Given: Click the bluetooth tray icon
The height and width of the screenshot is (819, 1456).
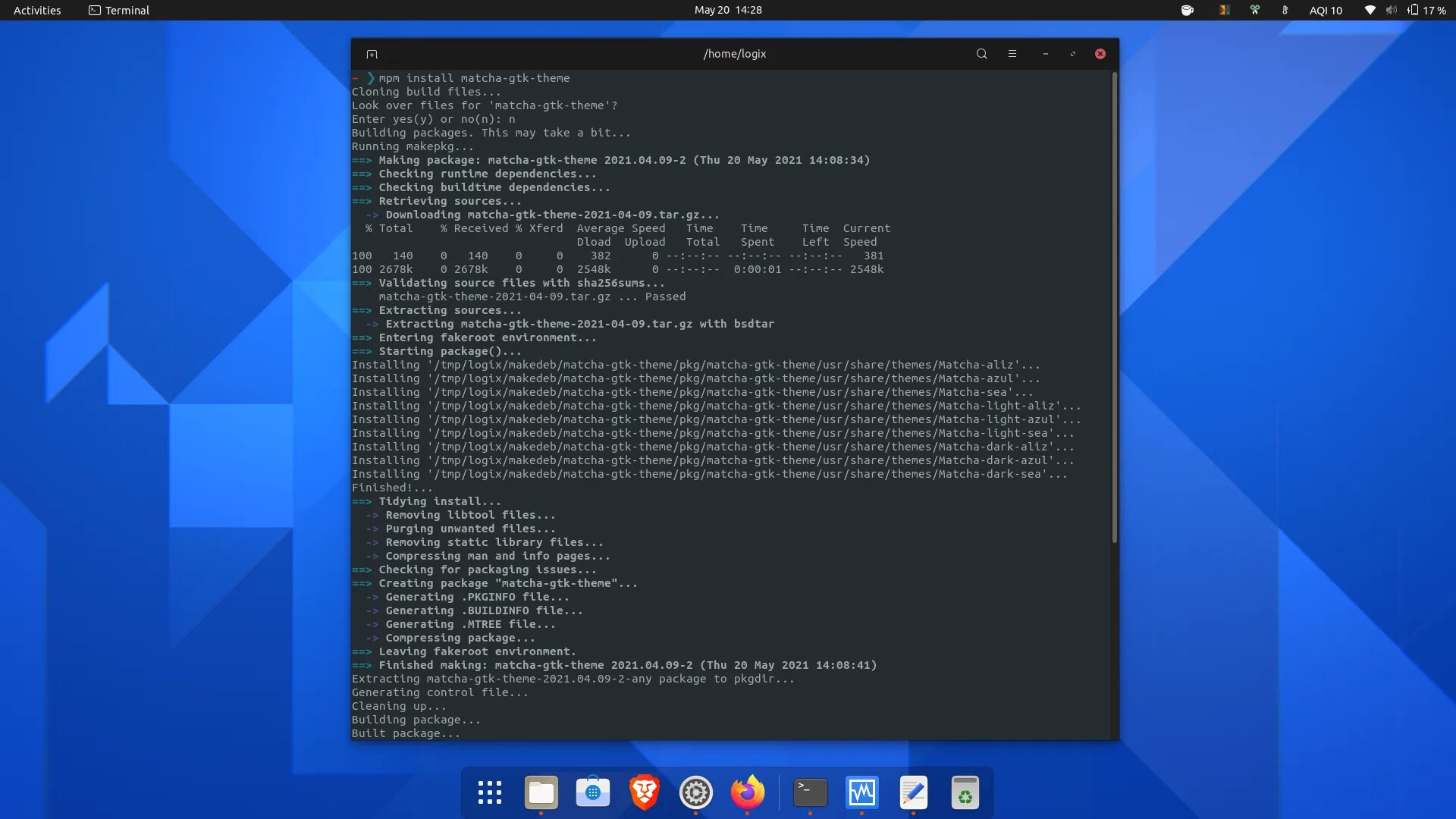Looking at the screenshot, I should pos(1285,10).
